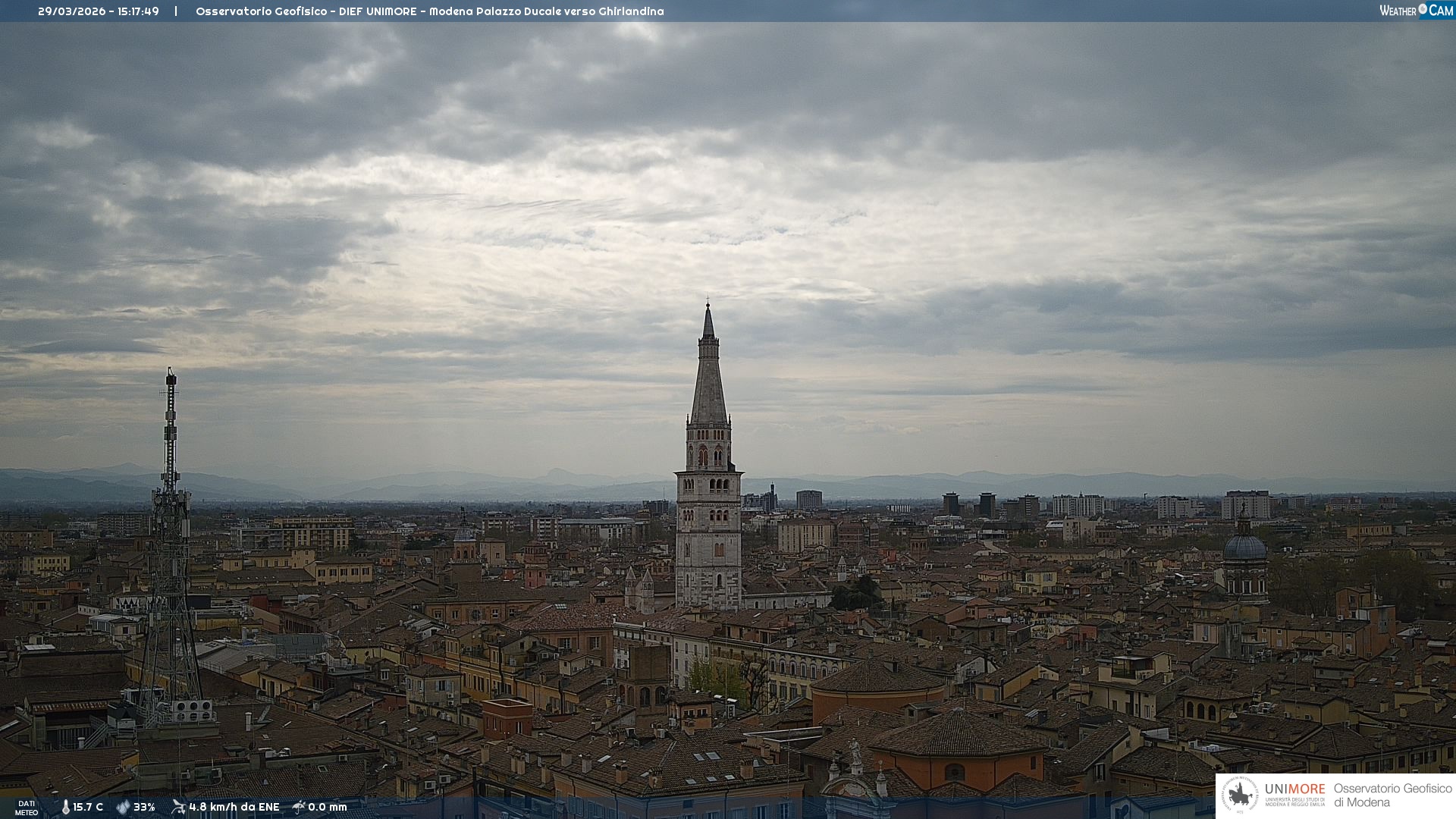Click the Osservatorio Geofisico di Modena caption

(x=1392, y=795)
